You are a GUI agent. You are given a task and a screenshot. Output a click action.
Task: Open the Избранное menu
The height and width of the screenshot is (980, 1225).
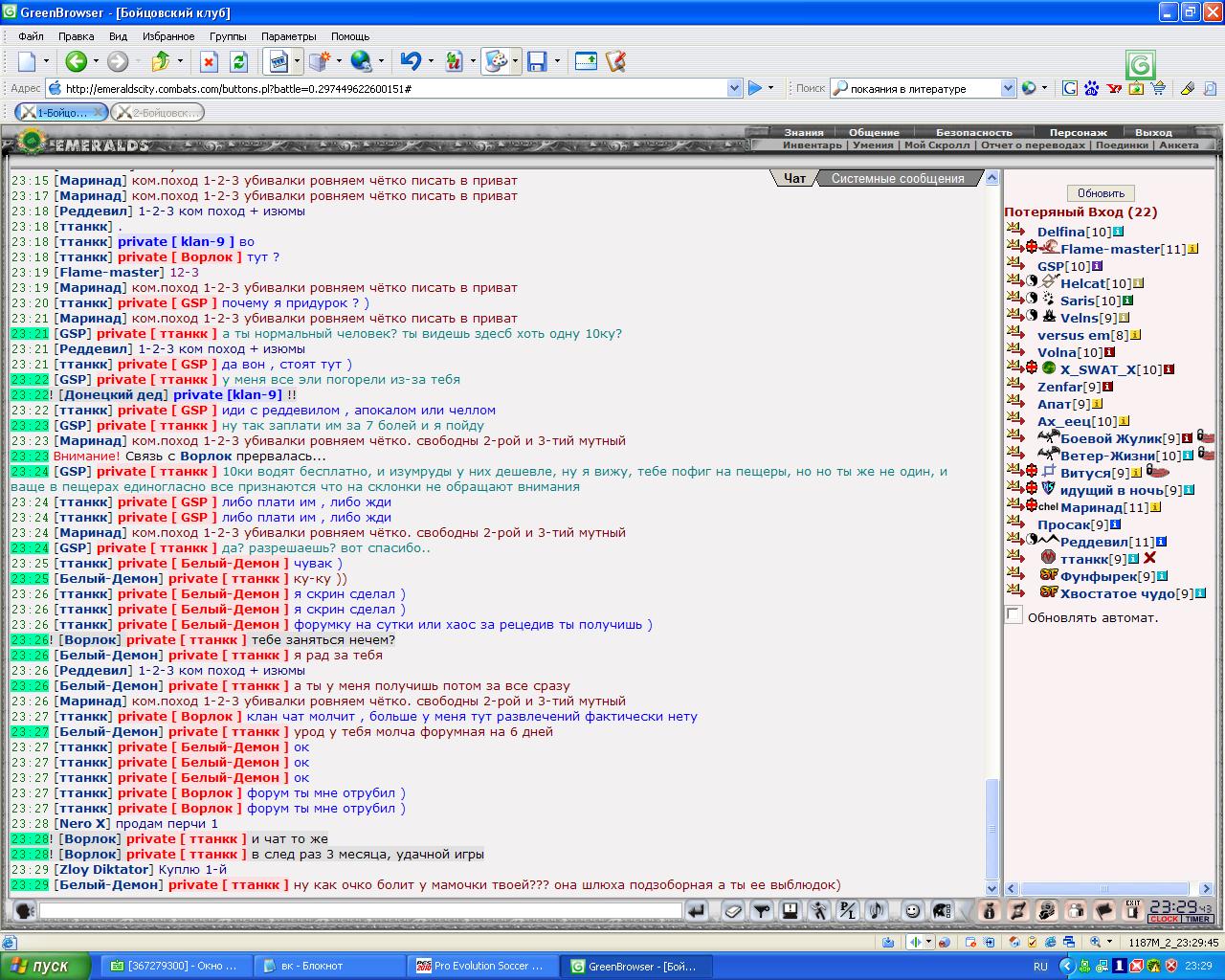click(x=168, y=36)
